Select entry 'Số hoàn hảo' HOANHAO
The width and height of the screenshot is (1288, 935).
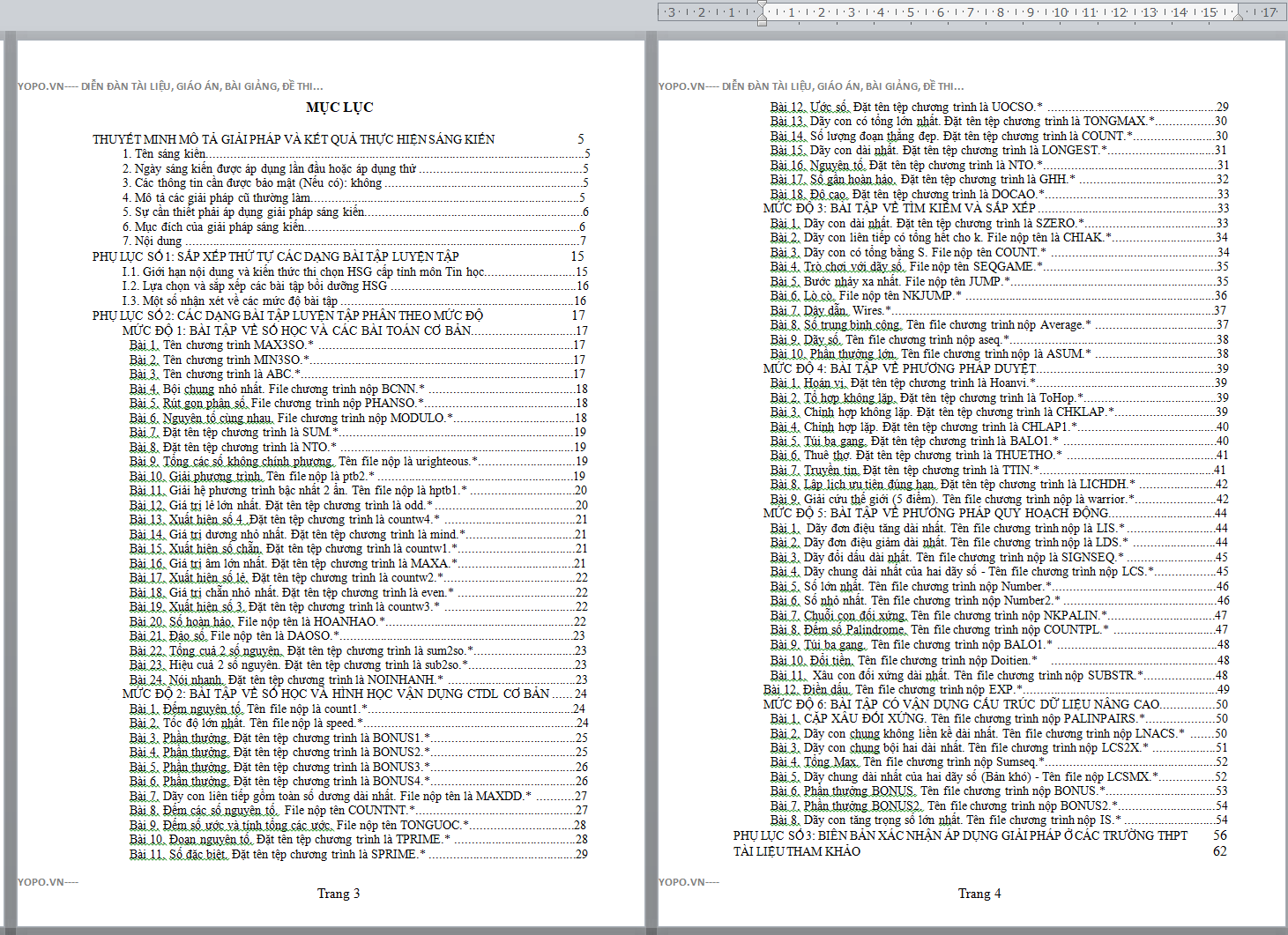tap(358, 621)
